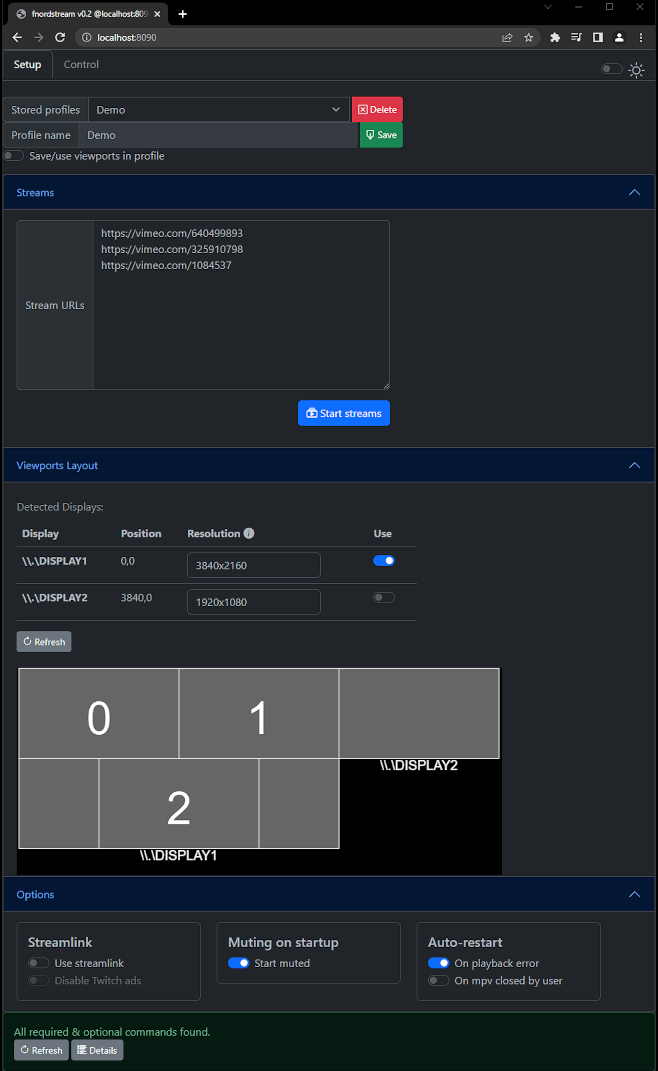The width and height of the screenshot is (658, 1071).
Task: Turn off Start muted
Action: pyautogui.click(x=238, y=963)
